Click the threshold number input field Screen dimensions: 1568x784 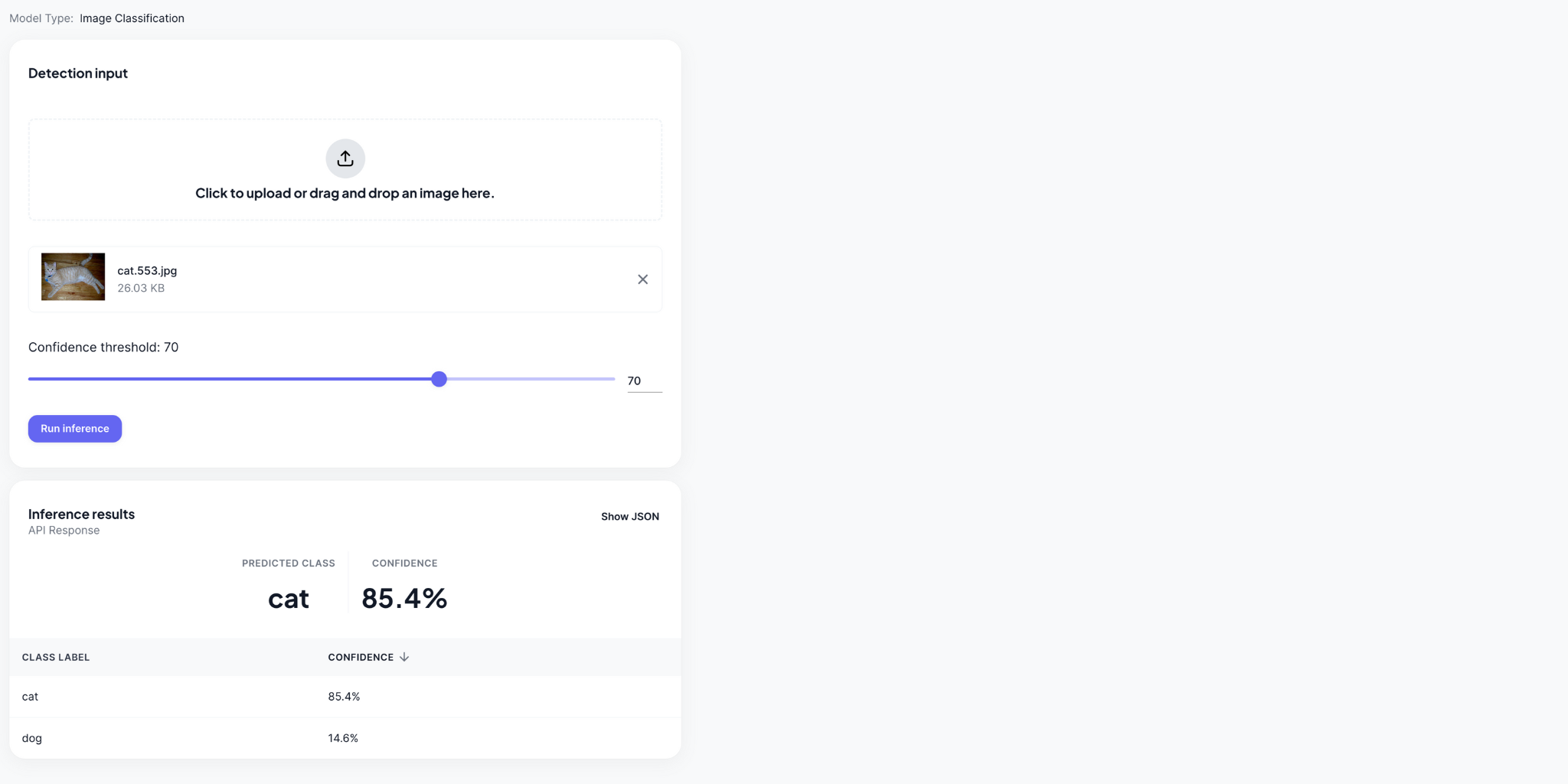[643, 381]
